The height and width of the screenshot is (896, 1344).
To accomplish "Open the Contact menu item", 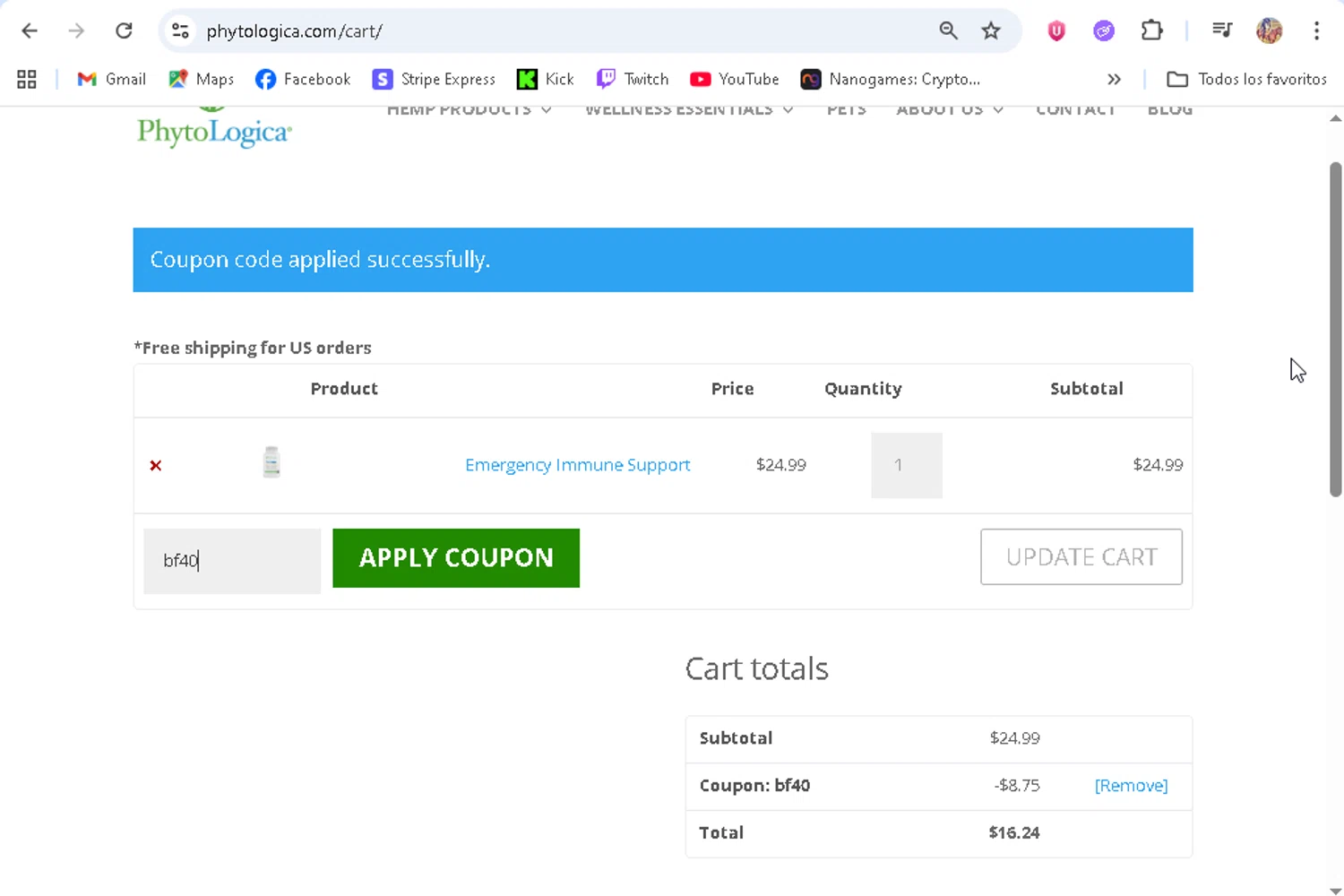I will pos(1075,110).
